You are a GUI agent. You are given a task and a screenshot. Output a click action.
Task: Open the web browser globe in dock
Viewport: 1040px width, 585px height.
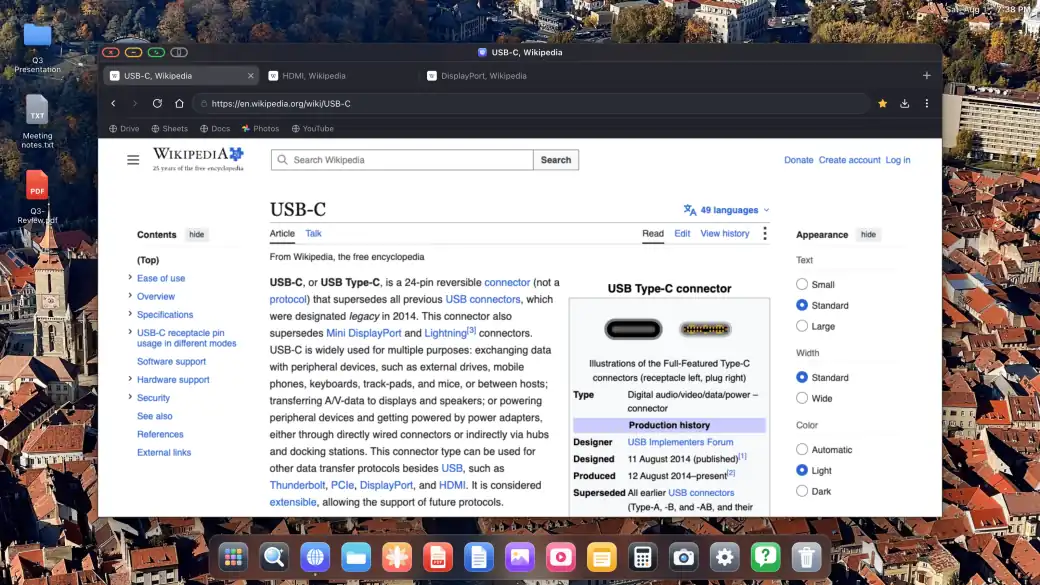(315, 558)
